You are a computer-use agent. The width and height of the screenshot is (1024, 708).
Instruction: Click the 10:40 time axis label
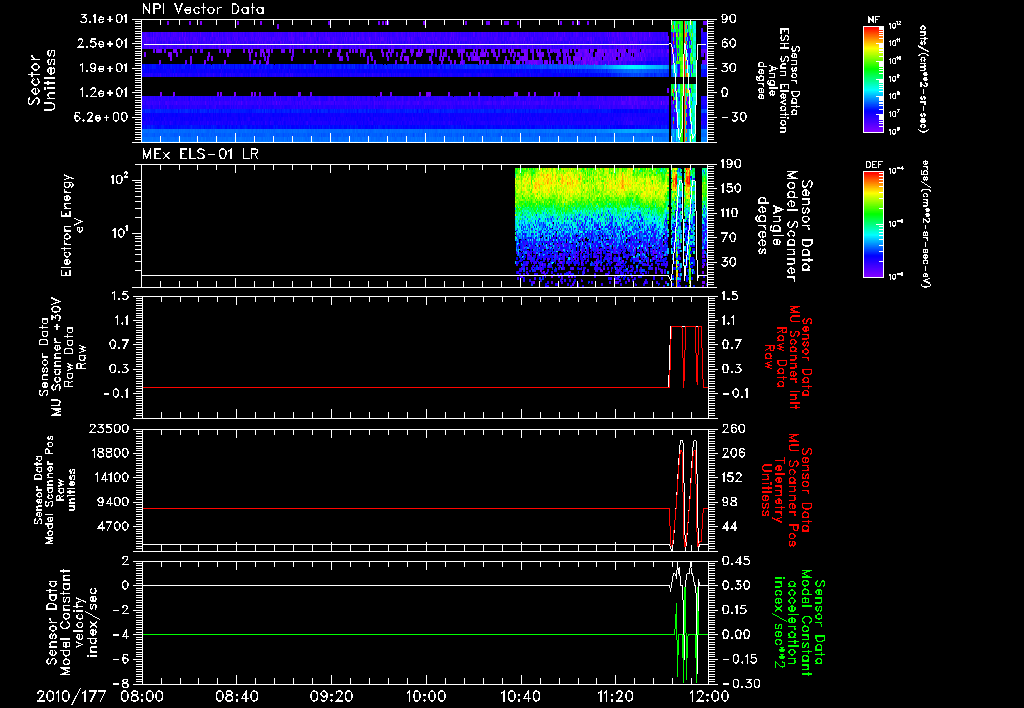click(x=520, y=695)
